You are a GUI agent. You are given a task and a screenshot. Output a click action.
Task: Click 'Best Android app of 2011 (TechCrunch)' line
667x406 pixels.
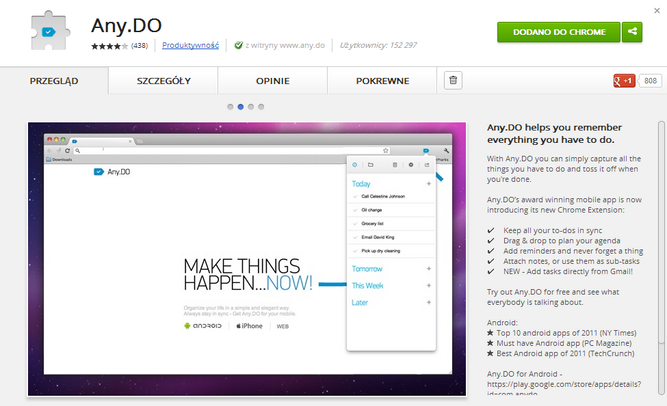(565, 353)
